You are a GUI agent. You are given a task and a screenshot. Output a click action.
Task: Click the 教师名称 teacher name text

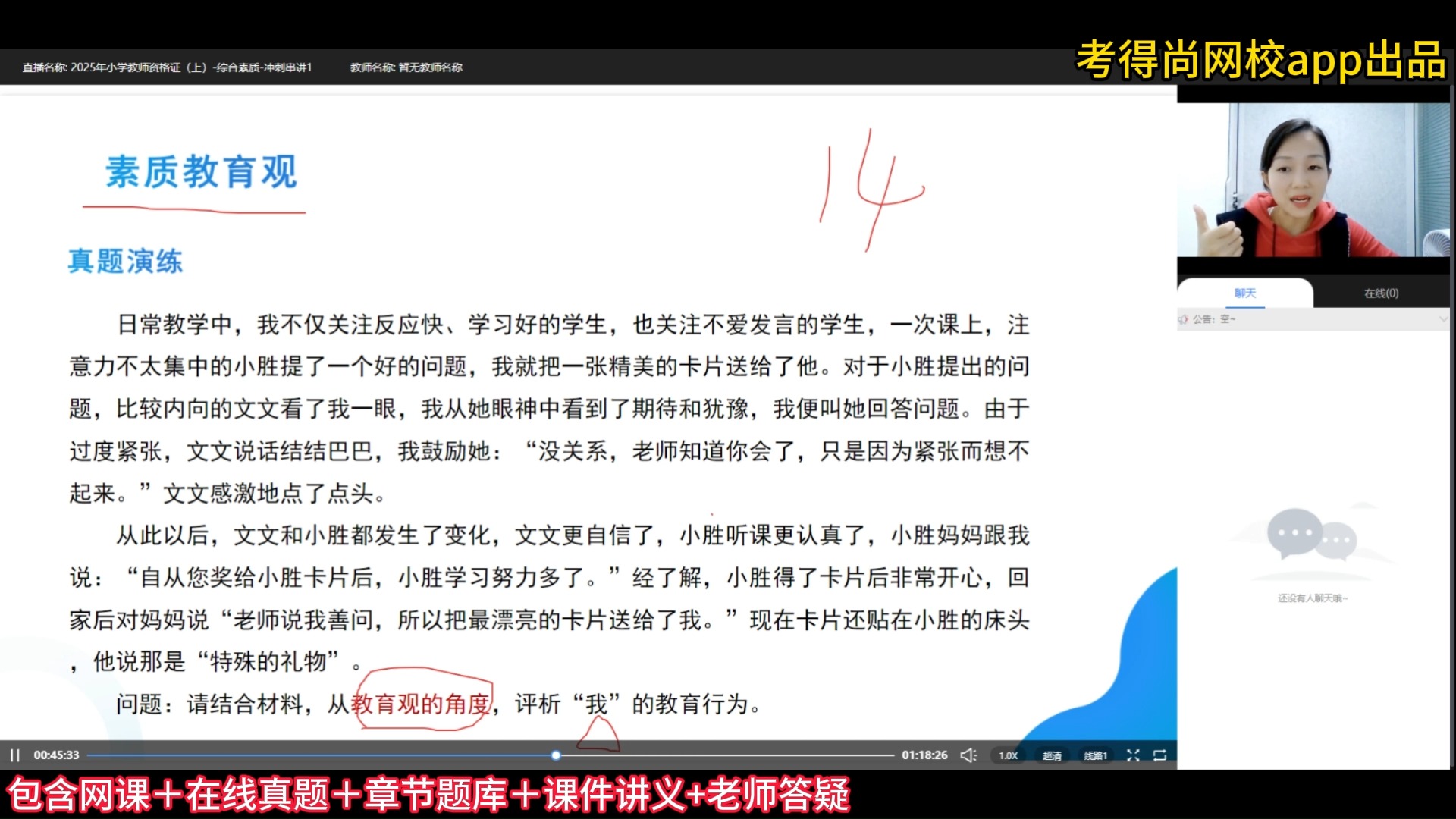pyautogui.click(x=406, y=67)
